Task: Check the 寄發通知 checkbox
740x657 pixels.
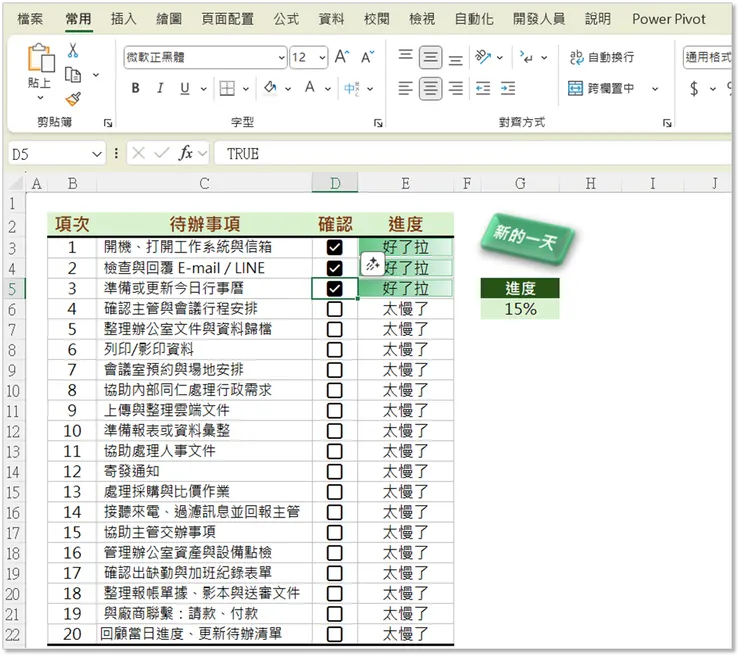Action: (x=335, y=472)
